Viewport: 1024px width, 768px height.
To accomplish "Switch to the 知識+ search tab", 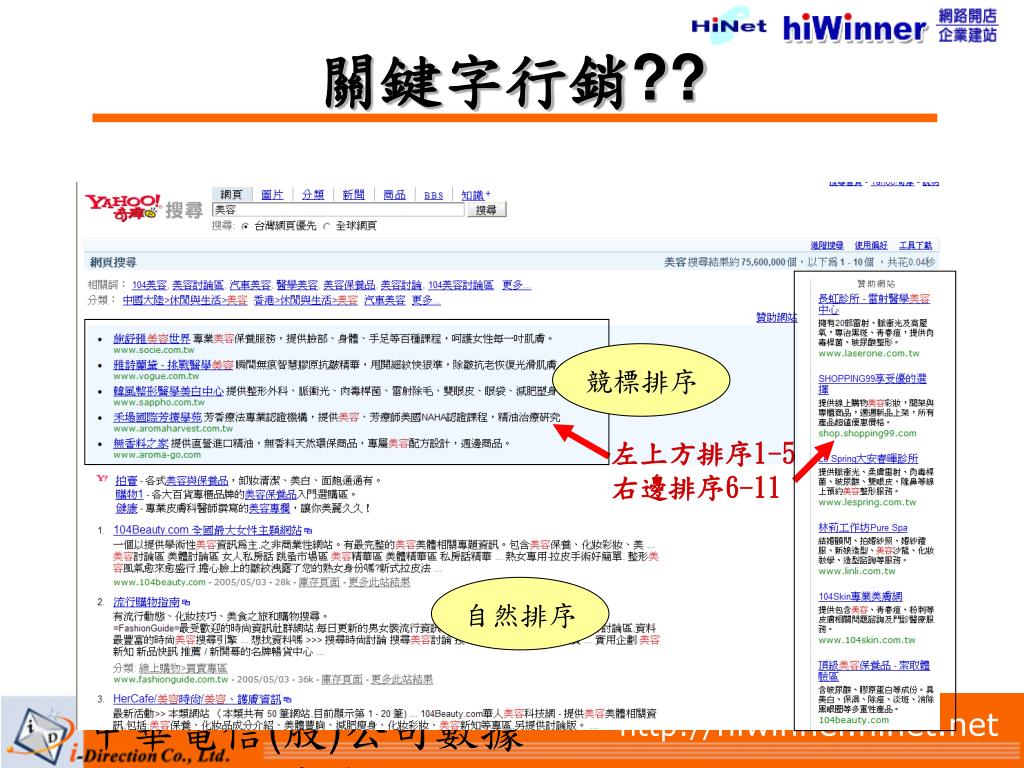I will (x=475, y=195).
